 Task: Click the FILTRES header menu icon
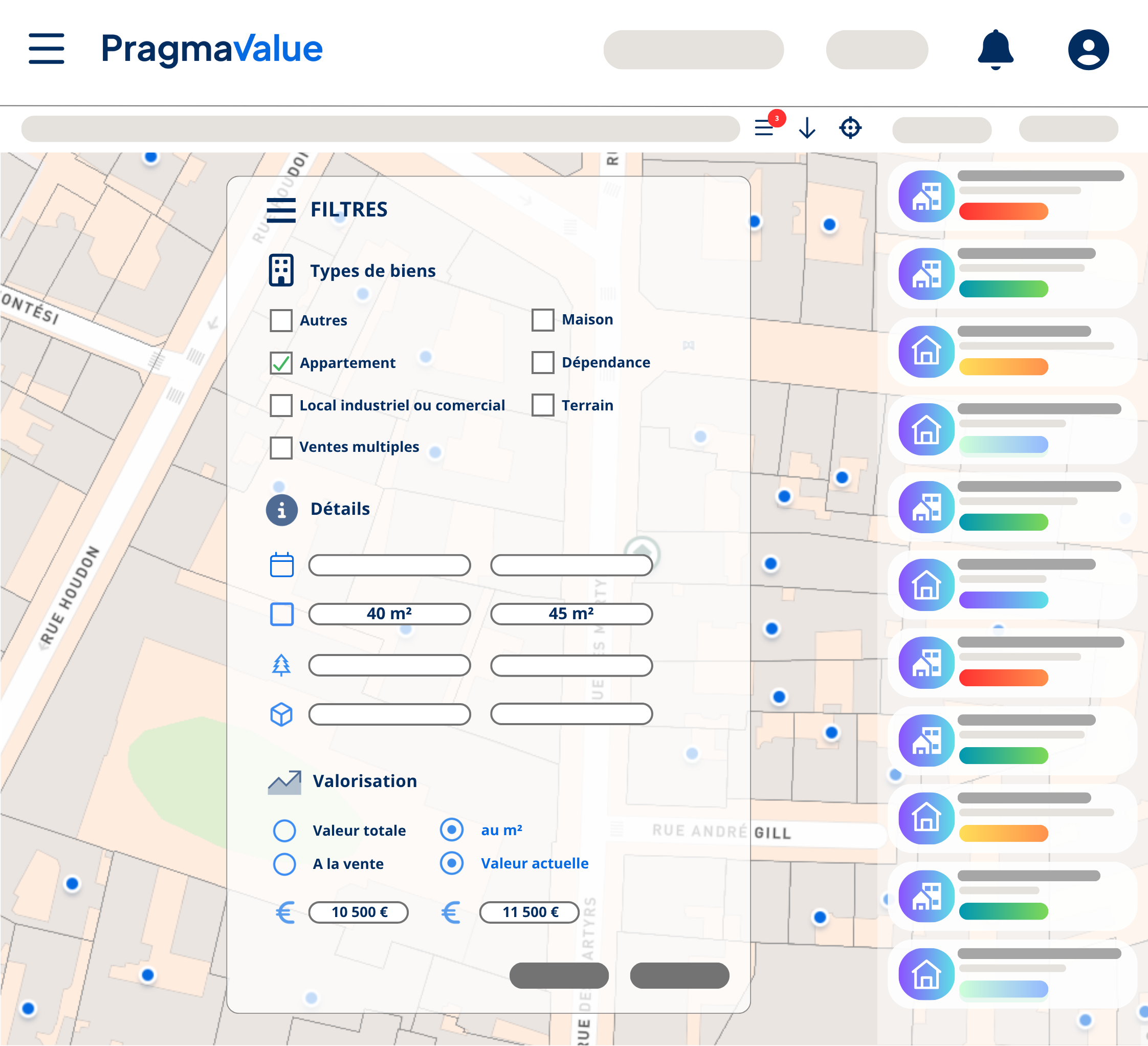[x=281, y=210]
